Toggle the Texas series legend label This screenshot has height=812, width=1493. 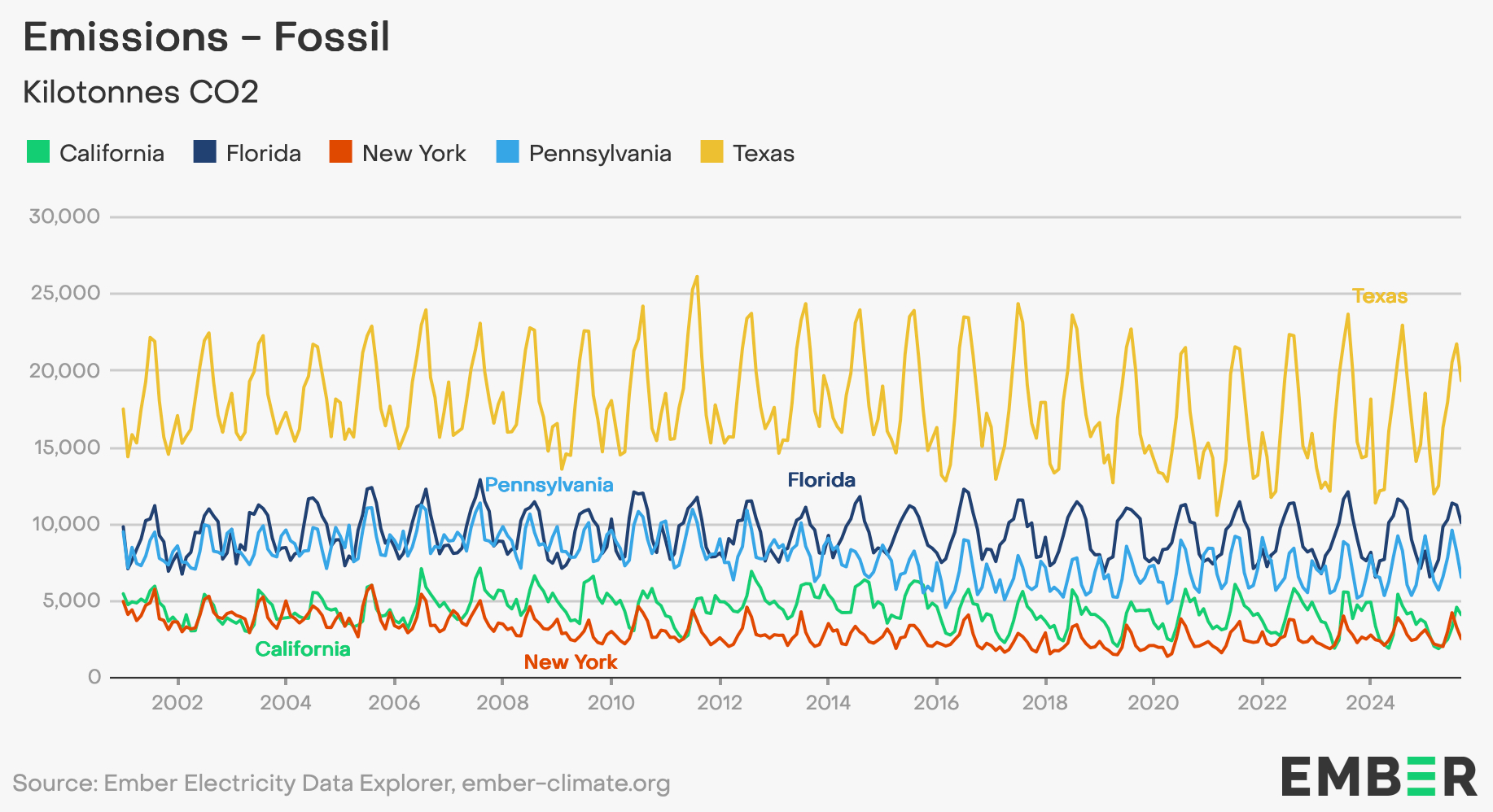(x=763, y=154)
